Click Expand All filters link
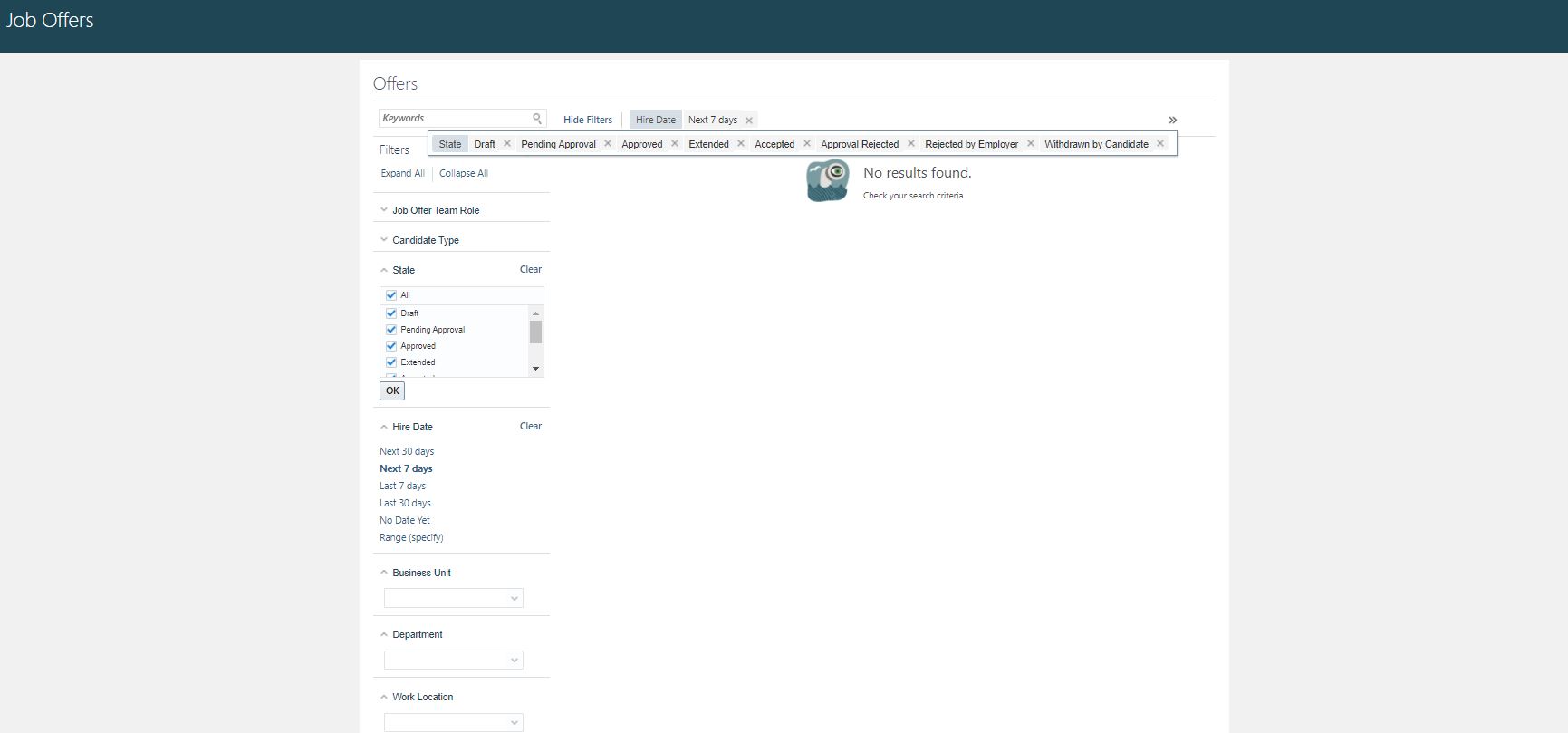 (402, 173)
